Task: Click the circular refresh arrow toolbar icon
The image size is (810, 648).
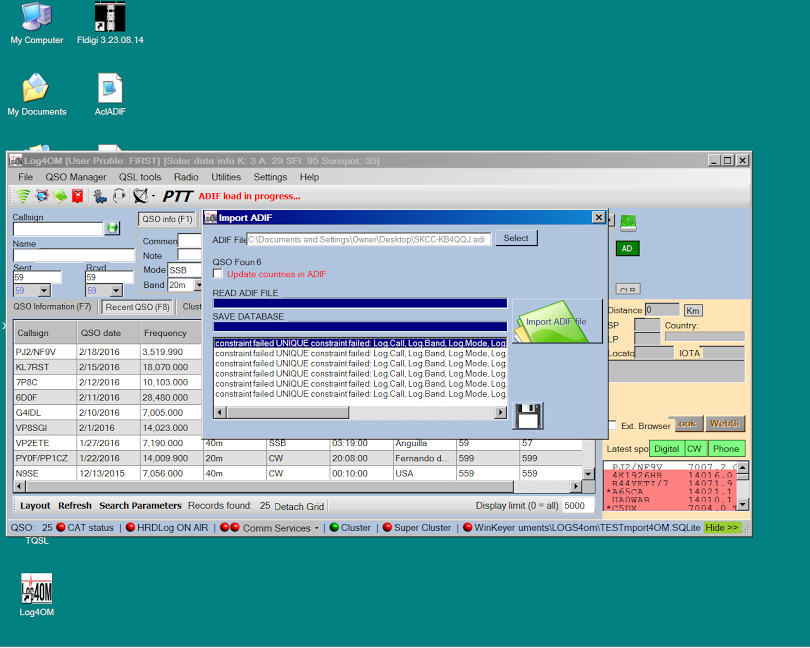Action: point(119,196)
